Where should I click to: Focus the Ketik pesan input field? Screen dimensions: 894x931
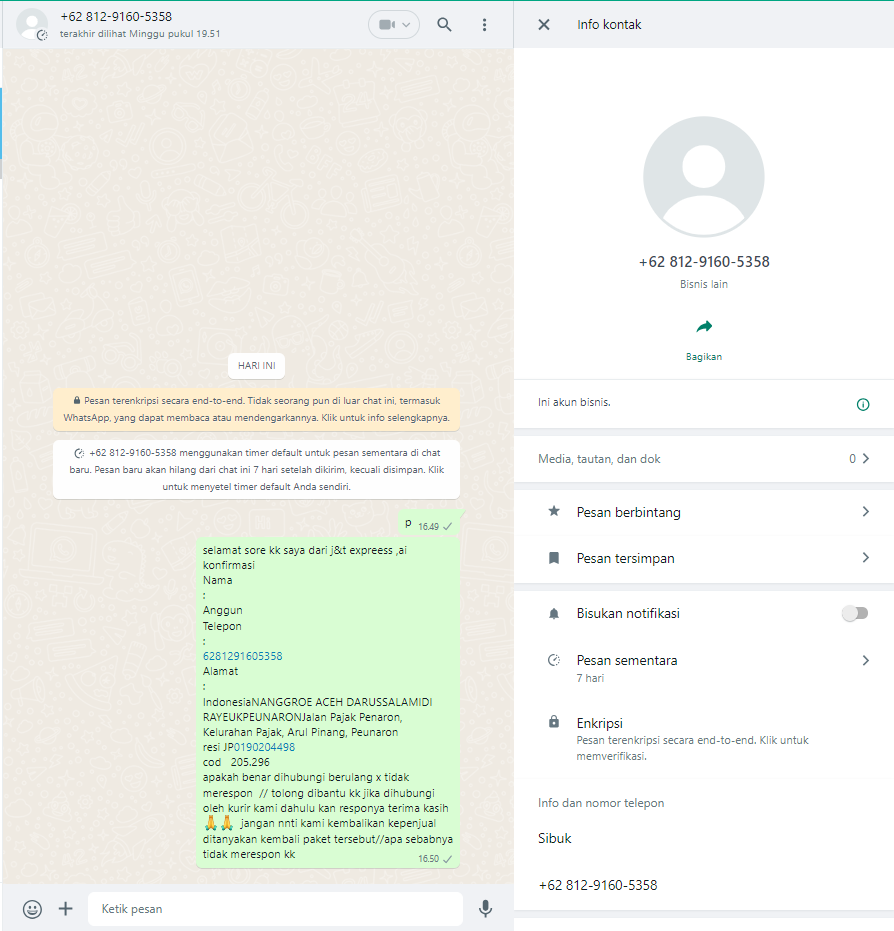pos(275,909)
